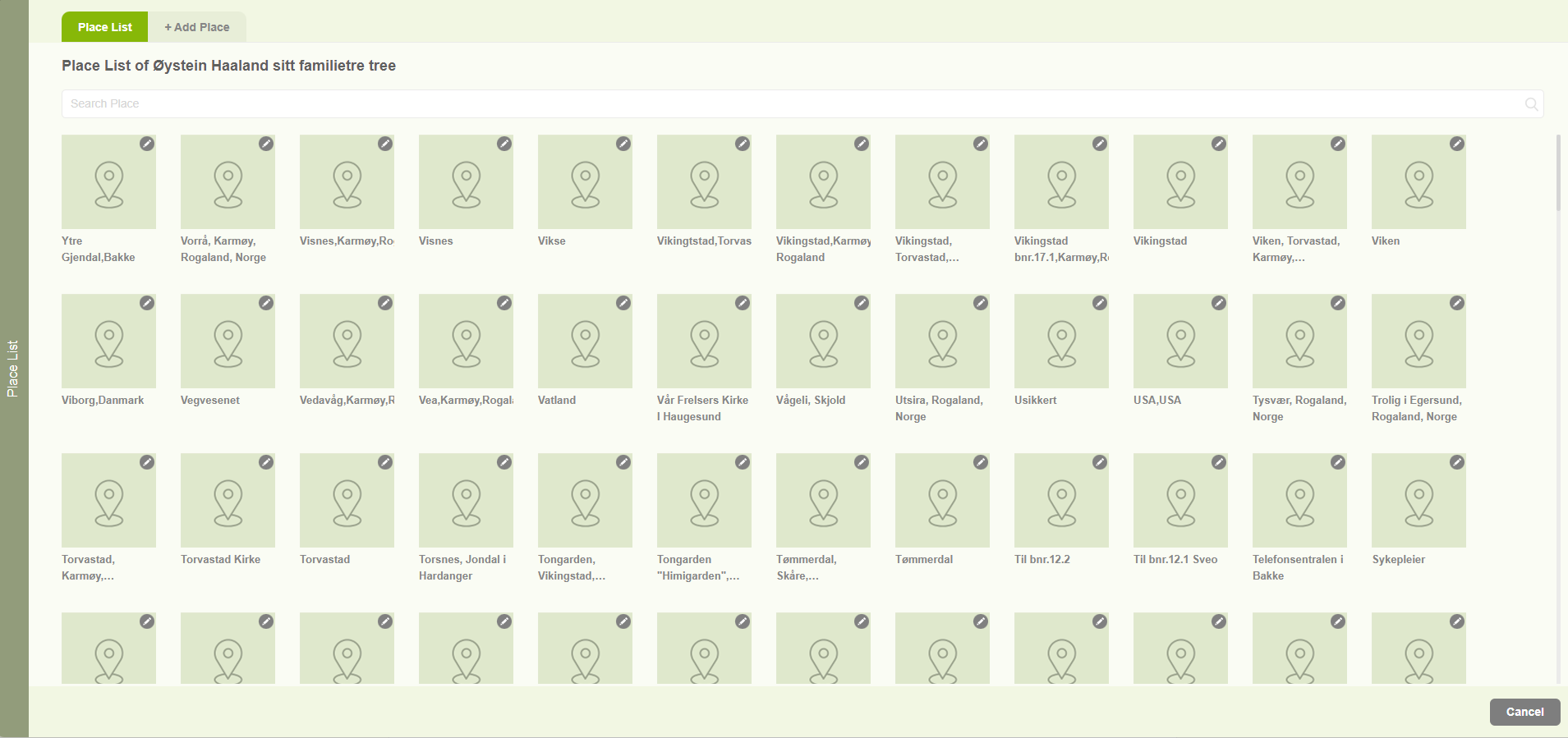Click the edit pencil for Sykepleier
This screenshot has width=1568, height=738.
1457,462
